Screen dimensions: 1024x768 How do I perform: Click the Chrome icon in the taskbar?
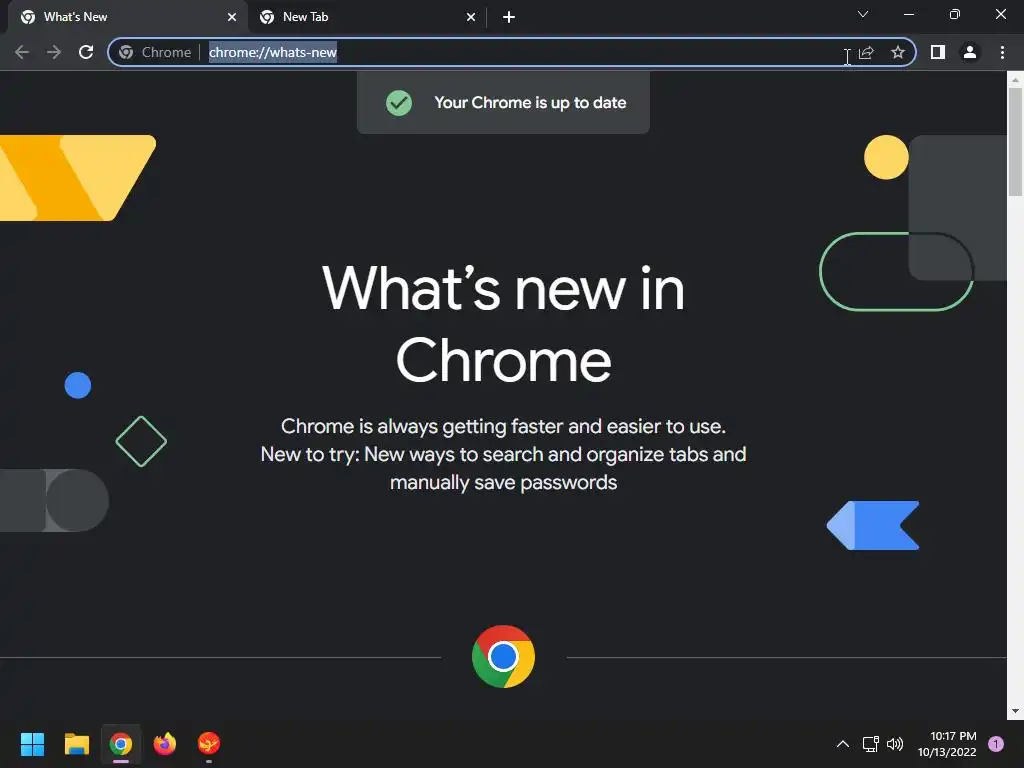[x=121, y=744]
